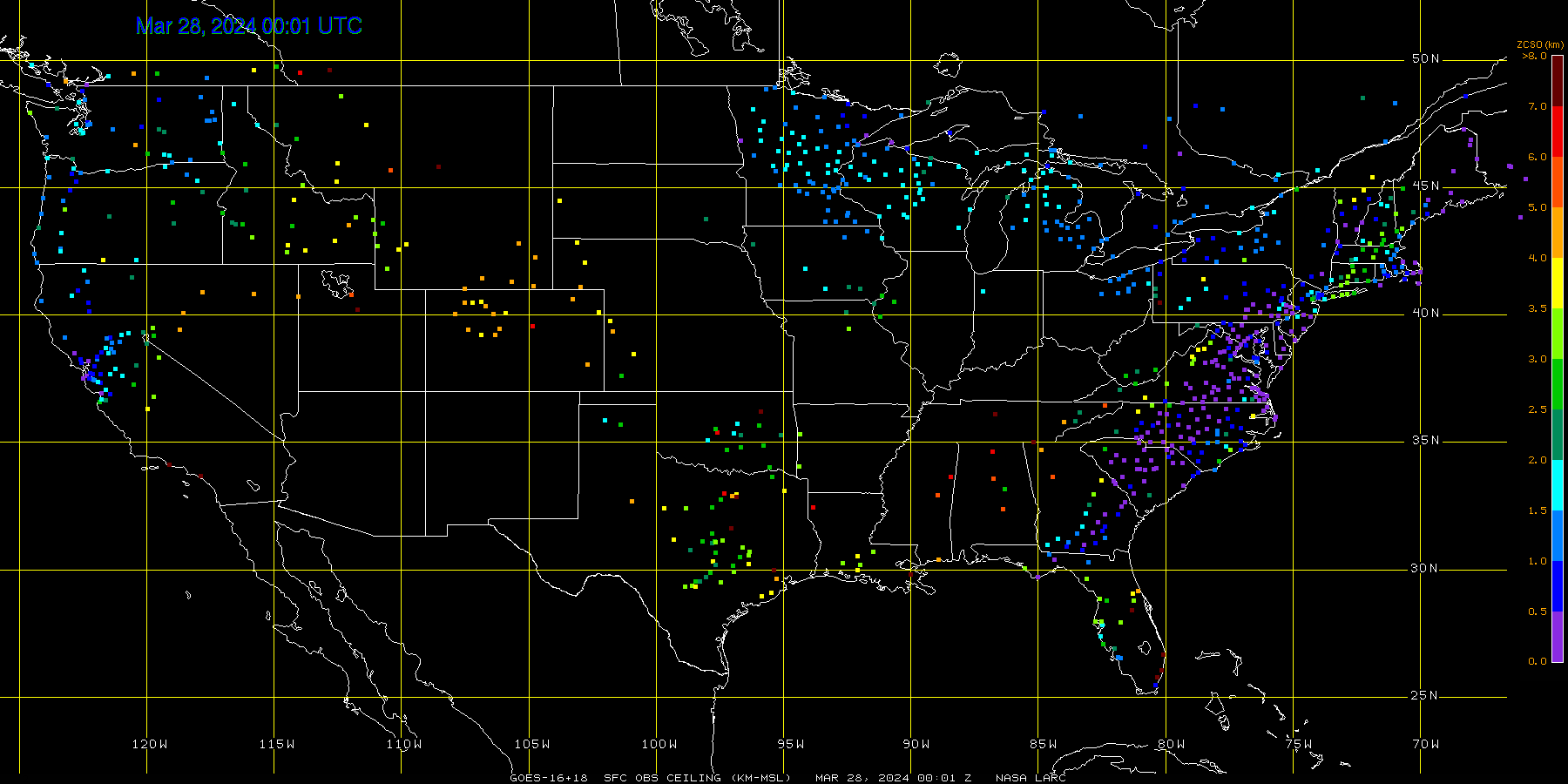
Task: Pick the cyan color bar segment
Action: pyautogui.click(x=1558, y=485)
